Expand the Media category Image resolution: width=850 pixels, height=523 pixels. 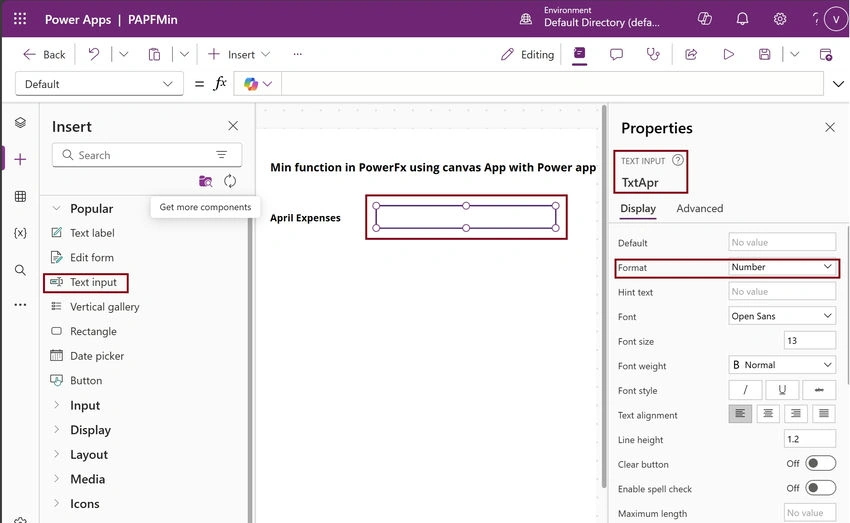click(56, 479)
